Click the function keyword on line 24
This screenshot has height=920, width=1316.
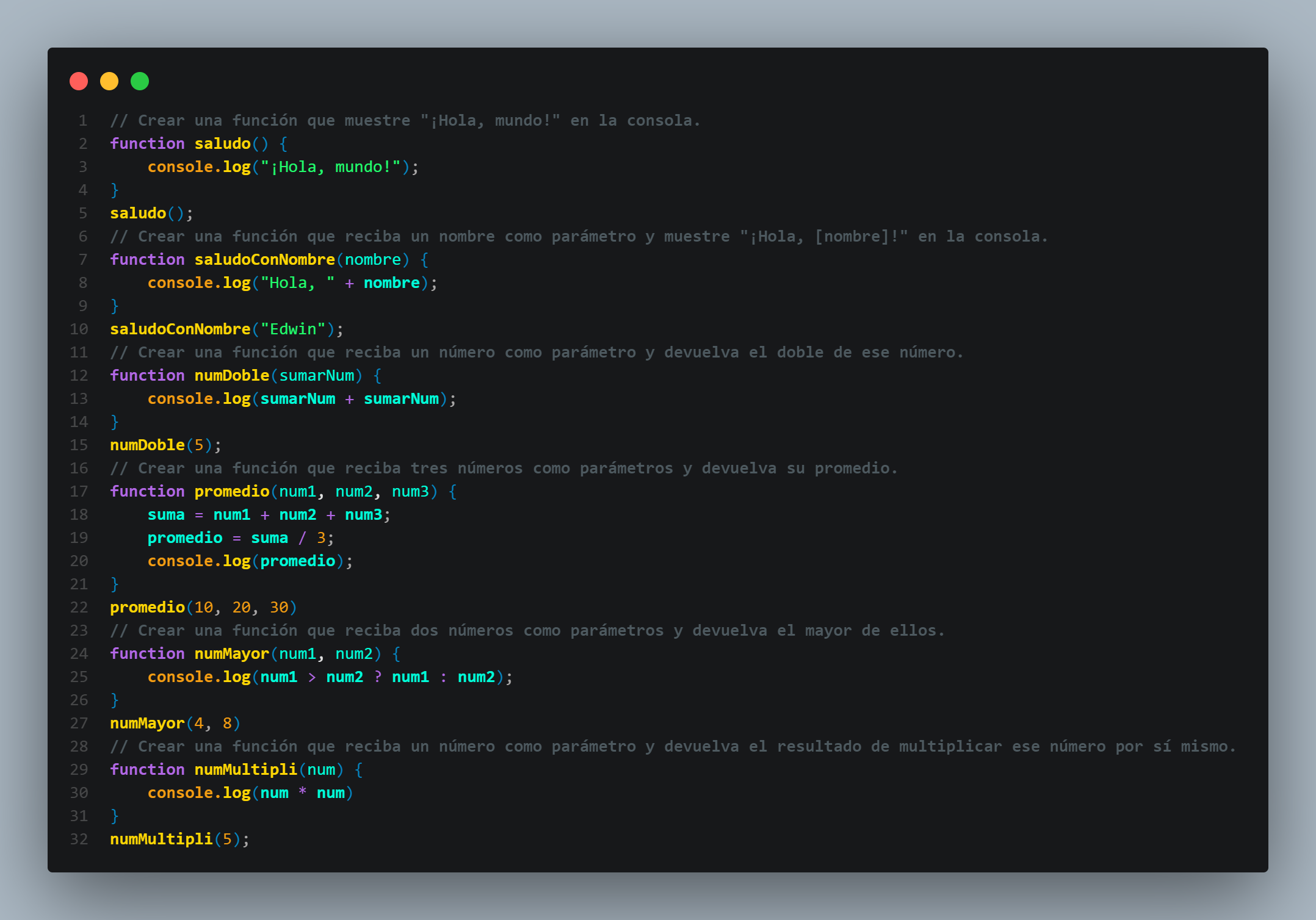tap(147, 654)
